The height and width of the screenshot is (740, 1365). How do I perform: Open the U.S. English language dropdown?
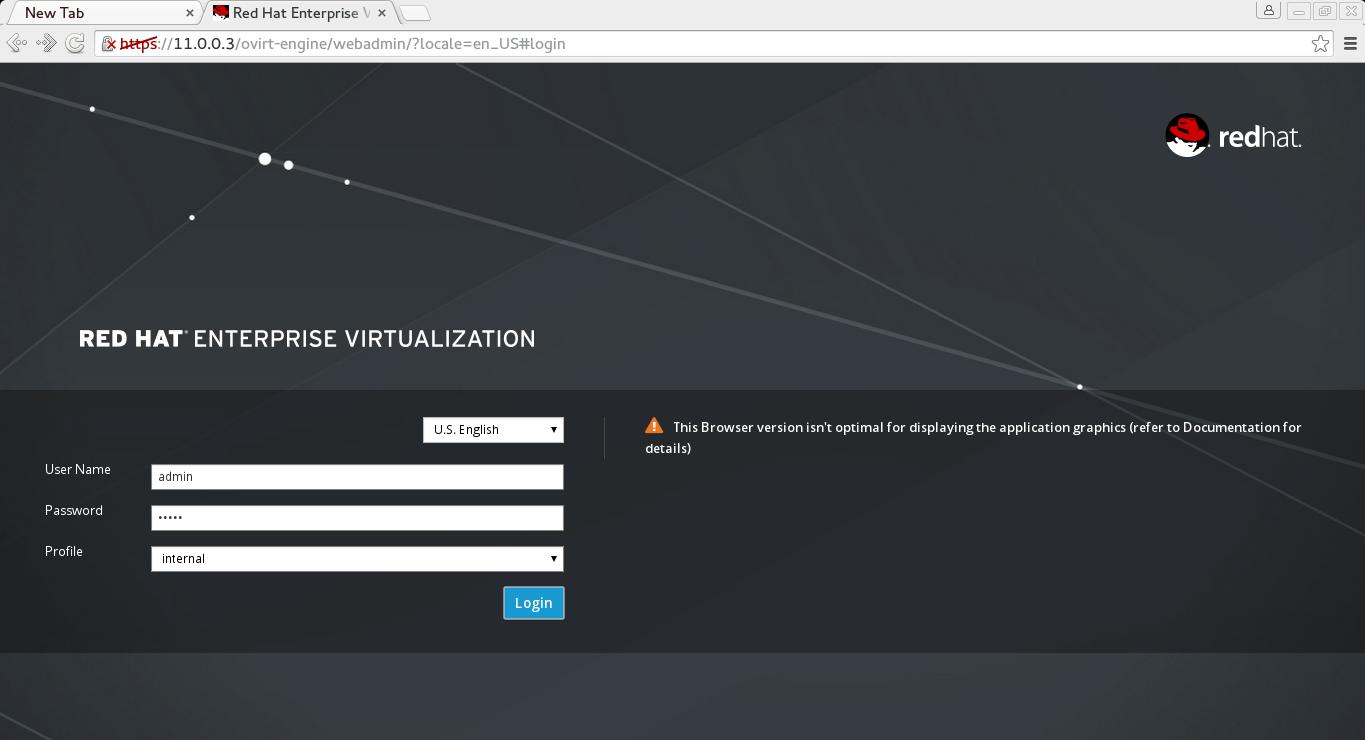click(x=493, y=430)
